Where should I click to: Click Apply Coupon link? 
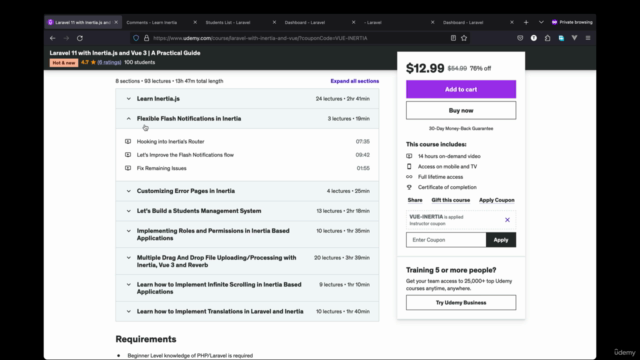click(x=496, y=200)
